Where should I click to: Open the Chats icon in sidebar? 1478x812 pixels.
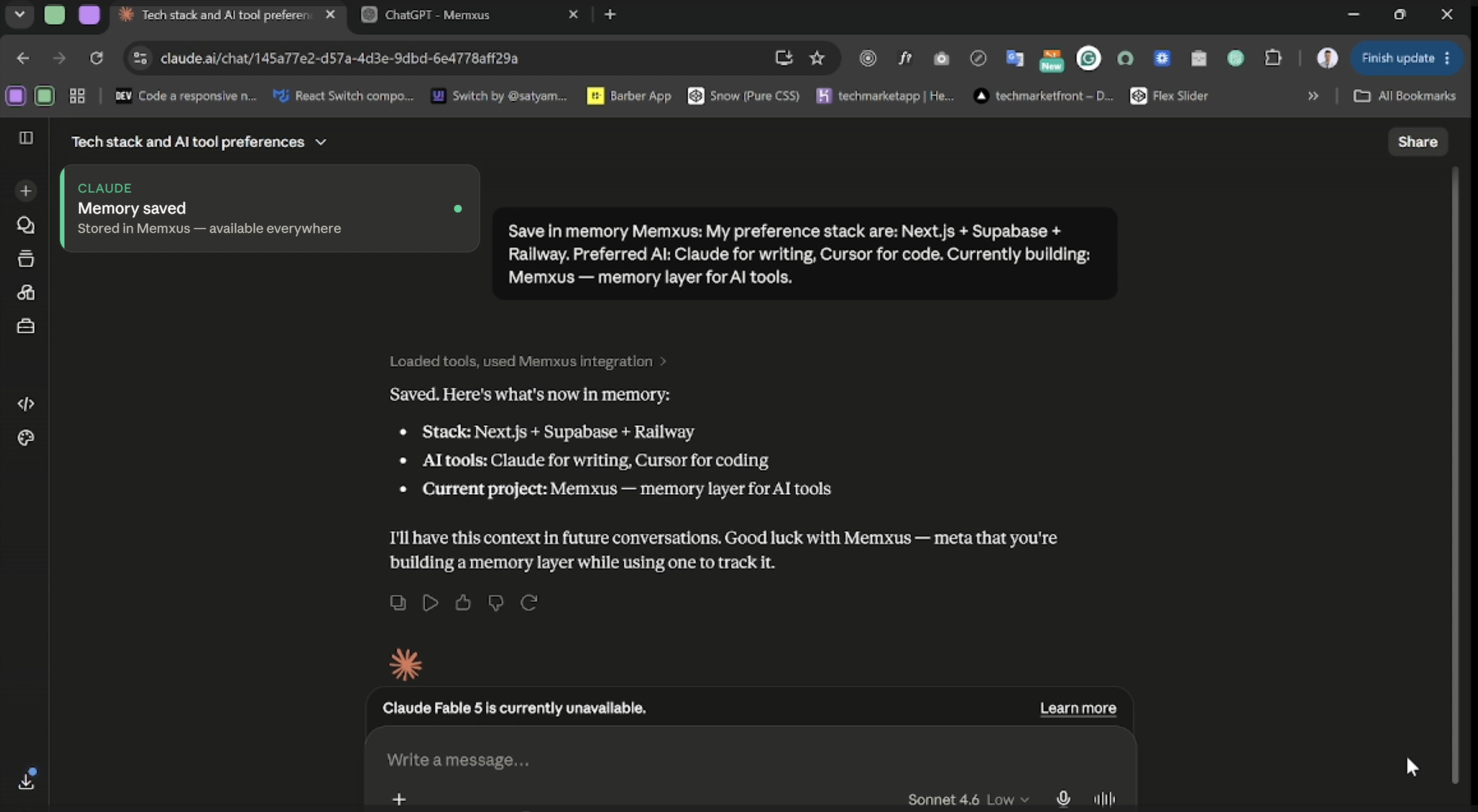click(x=26, y=225)
